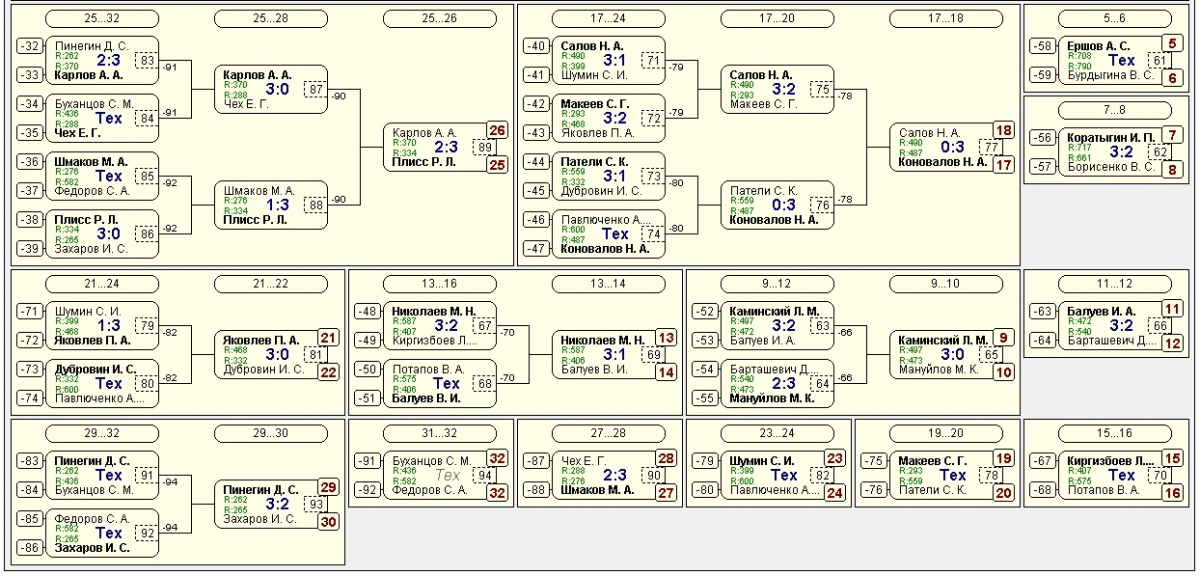Click the 25...32 bracket header label
Screen dimensions: 1200x576
(x=103, y=19)
